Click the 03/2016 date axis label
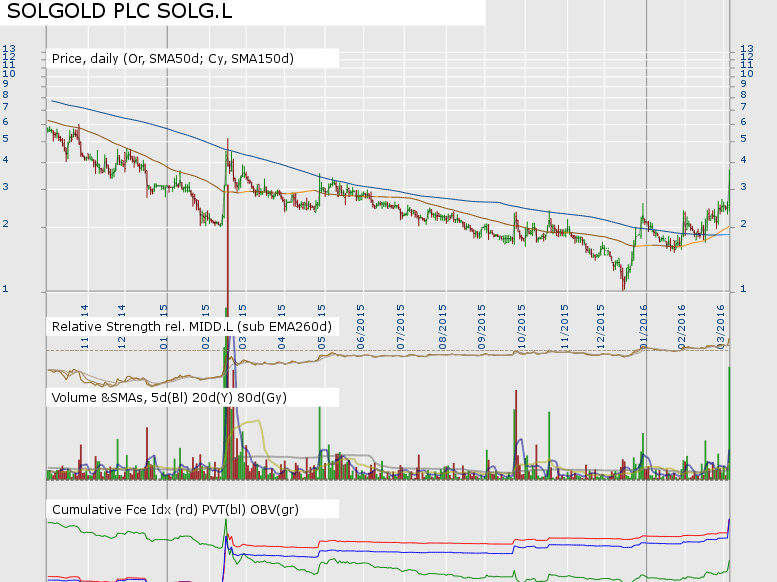 click(721, 327)
